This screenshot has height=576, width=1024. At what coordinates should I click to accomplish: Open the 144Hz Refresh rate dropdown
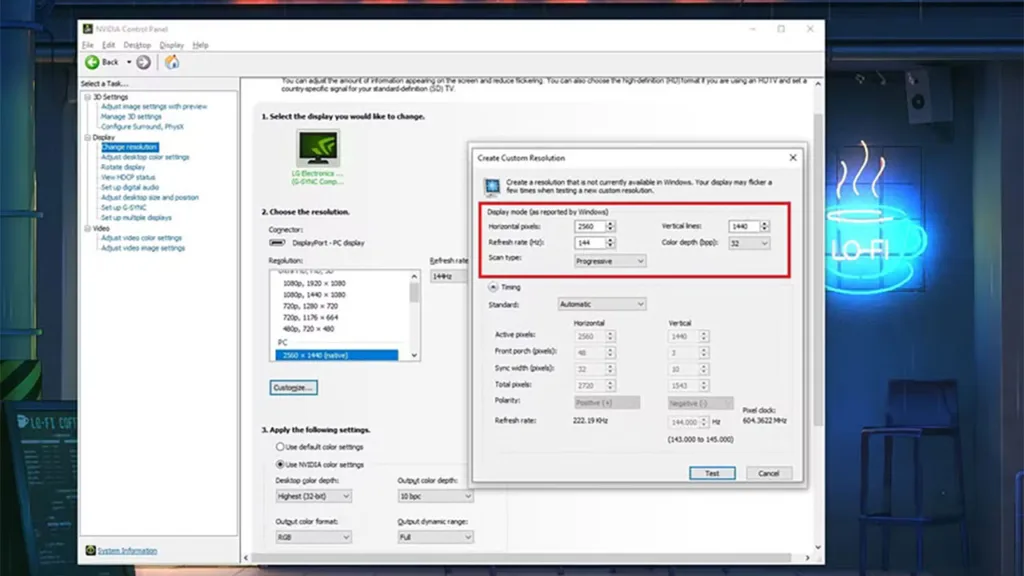449,276
